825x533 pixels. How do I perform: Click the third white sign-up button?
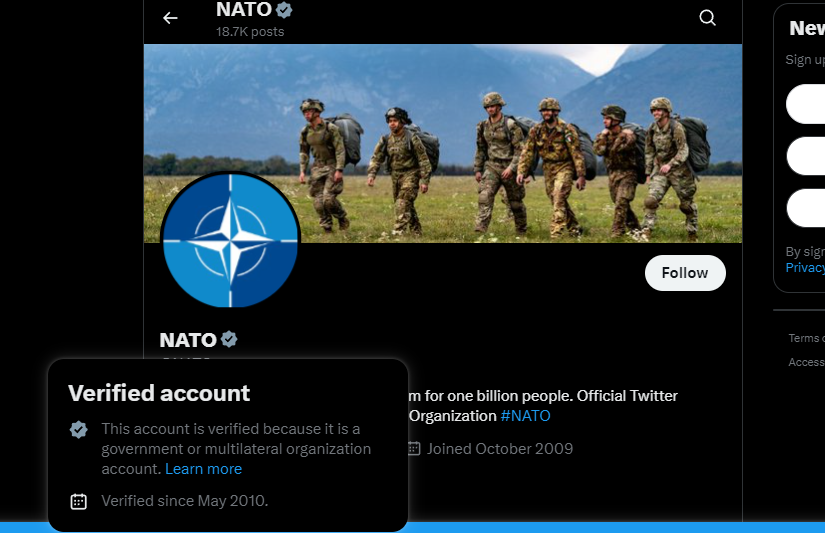pyautogui.click(x=806, y=208)
